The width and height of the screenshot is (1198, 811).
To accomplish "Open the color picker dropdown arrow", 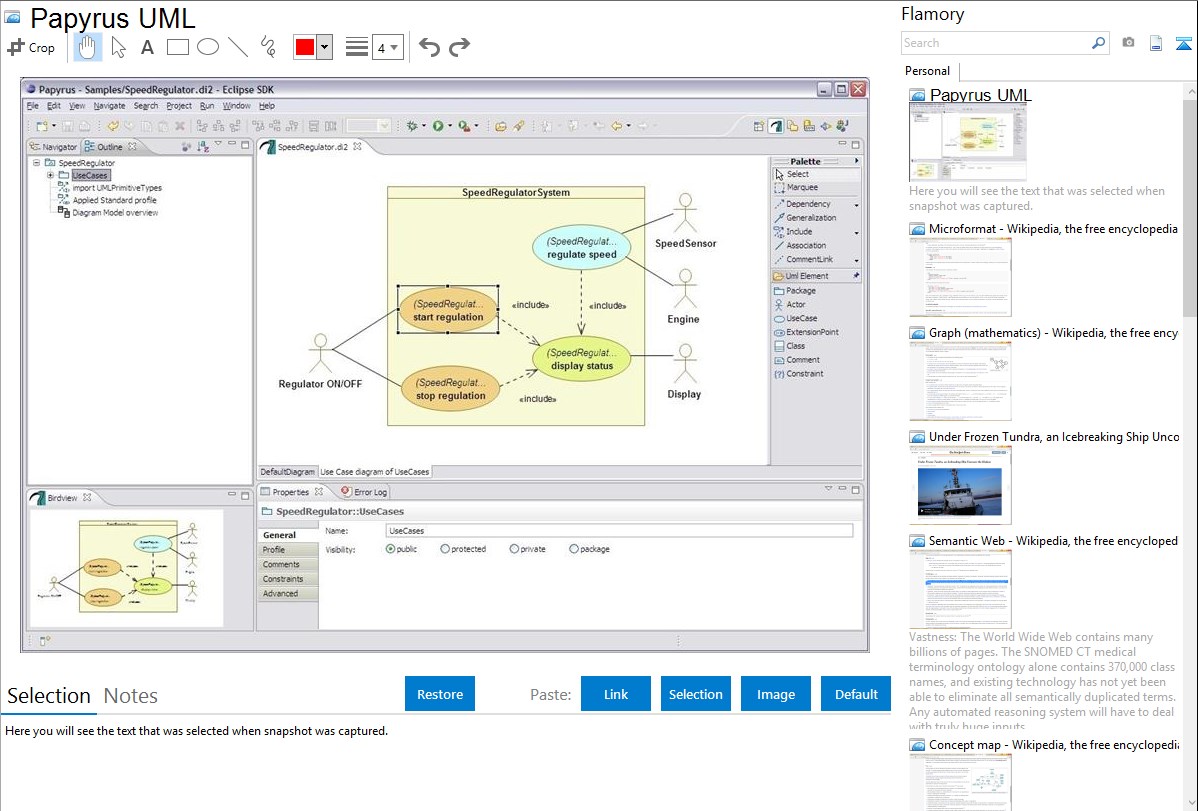I will [x=324, y=47].
